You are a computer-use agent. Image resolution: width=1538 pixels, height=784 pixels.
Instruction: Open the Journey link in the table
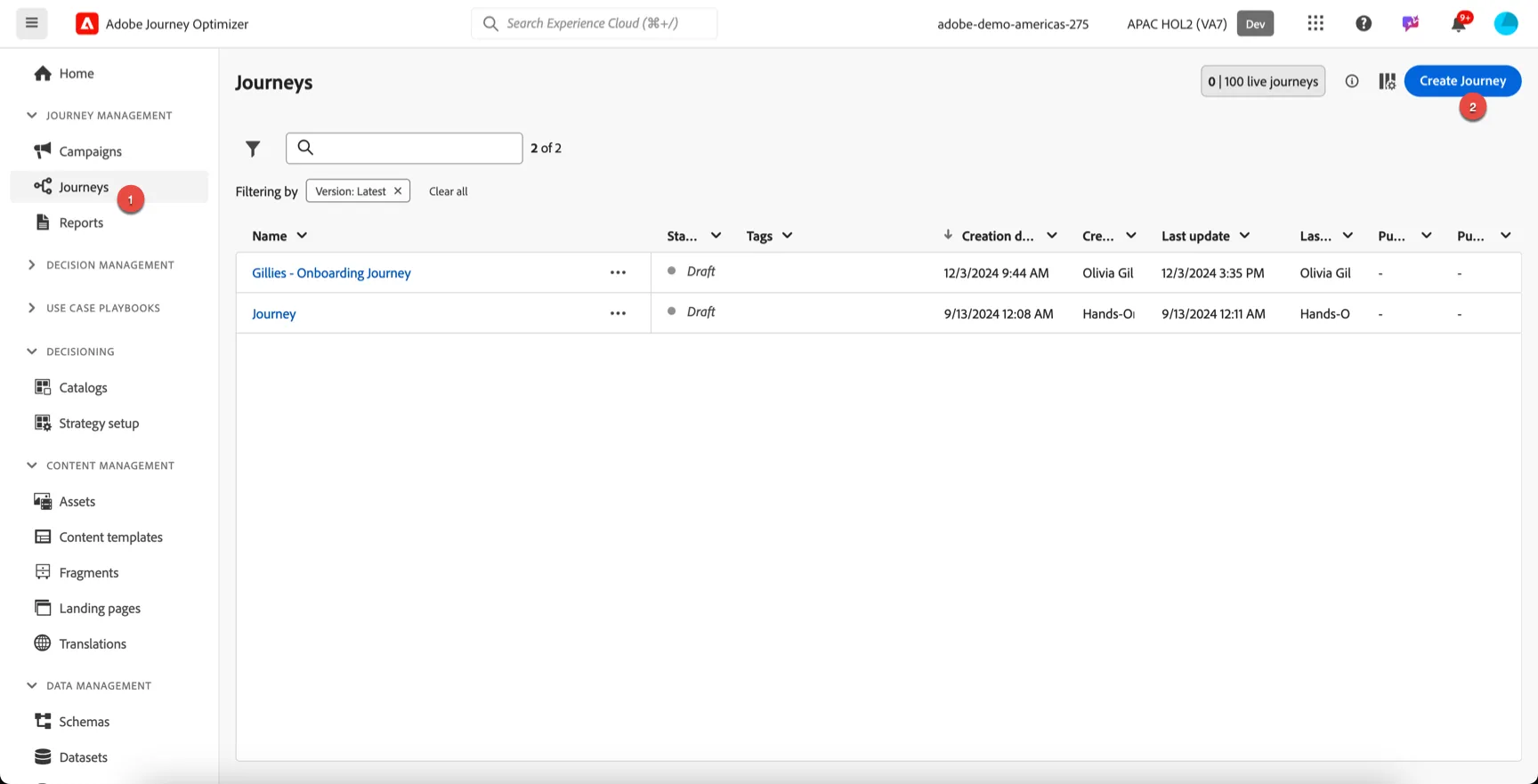coord(273,314)
